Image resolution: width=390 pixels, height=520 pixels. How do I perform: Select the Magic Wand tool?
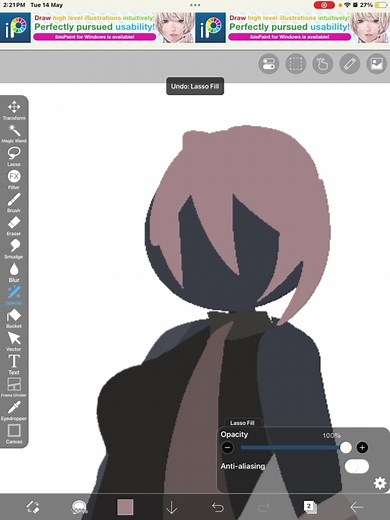[14, 133]
